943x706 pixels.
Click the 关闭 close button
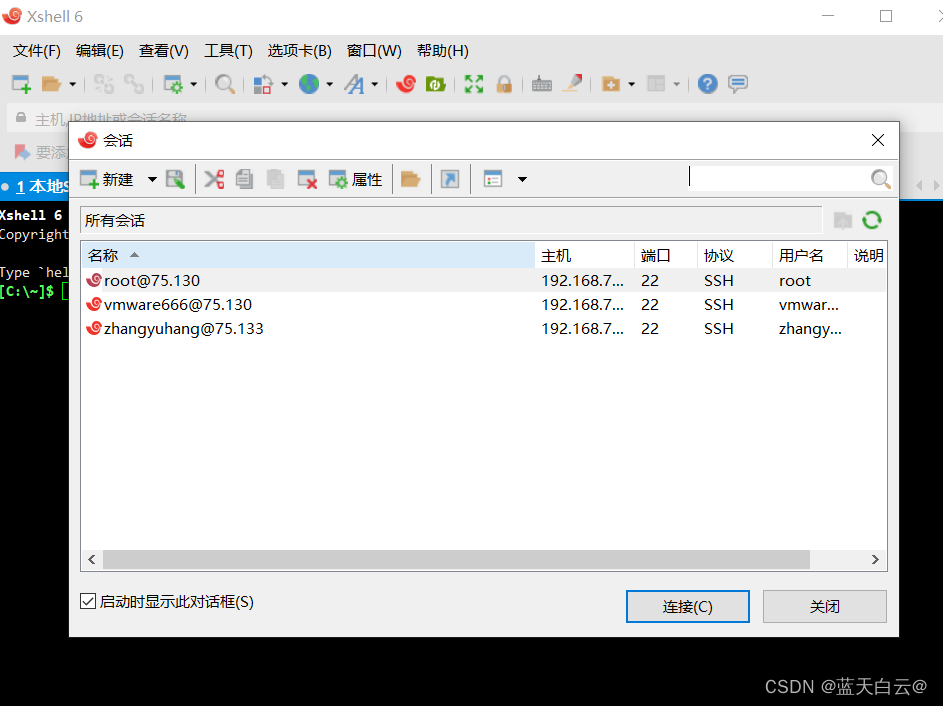point(825,606)
